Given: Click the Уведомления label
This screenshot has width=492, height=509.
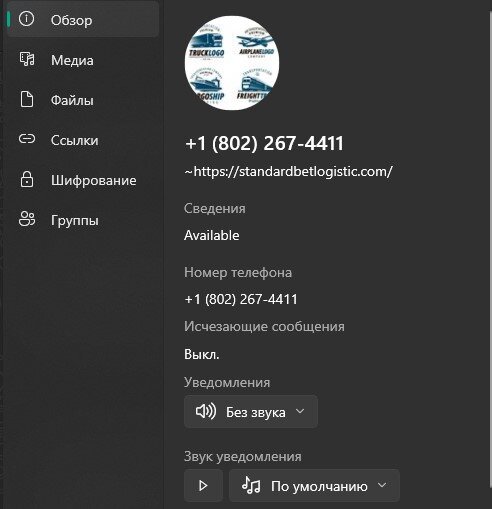Looking at the screenshot, I should [227, 382].
